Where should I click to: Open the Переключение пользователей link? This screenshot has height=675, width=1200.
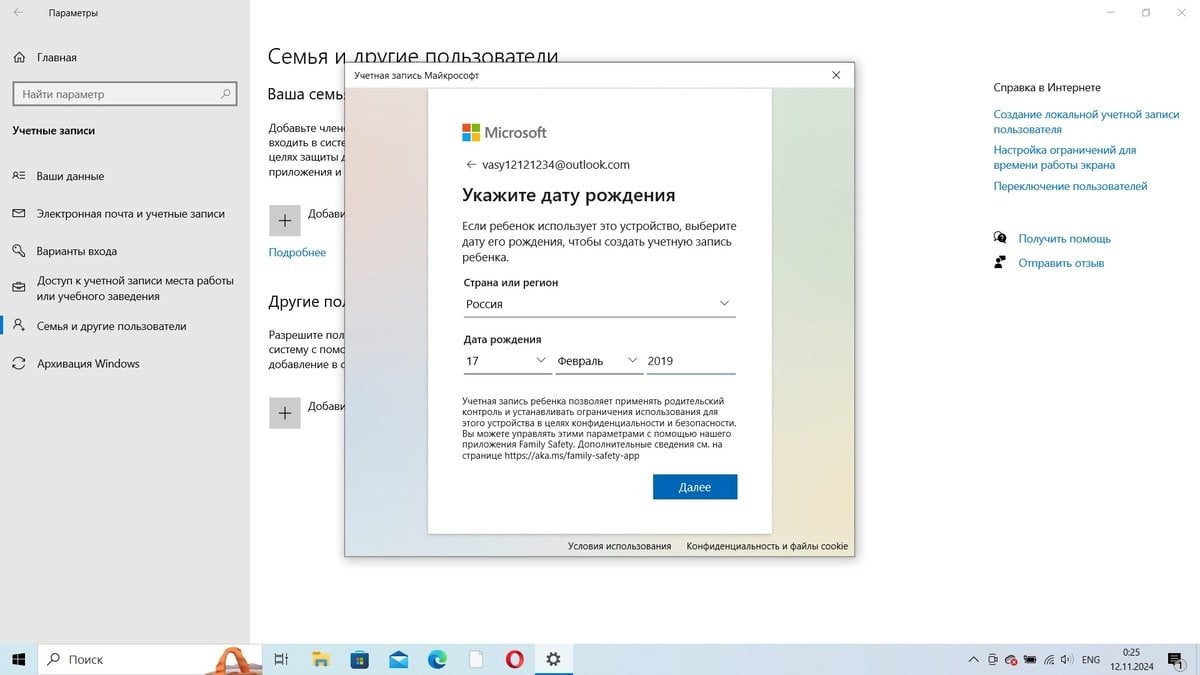tap(1070, 186)
